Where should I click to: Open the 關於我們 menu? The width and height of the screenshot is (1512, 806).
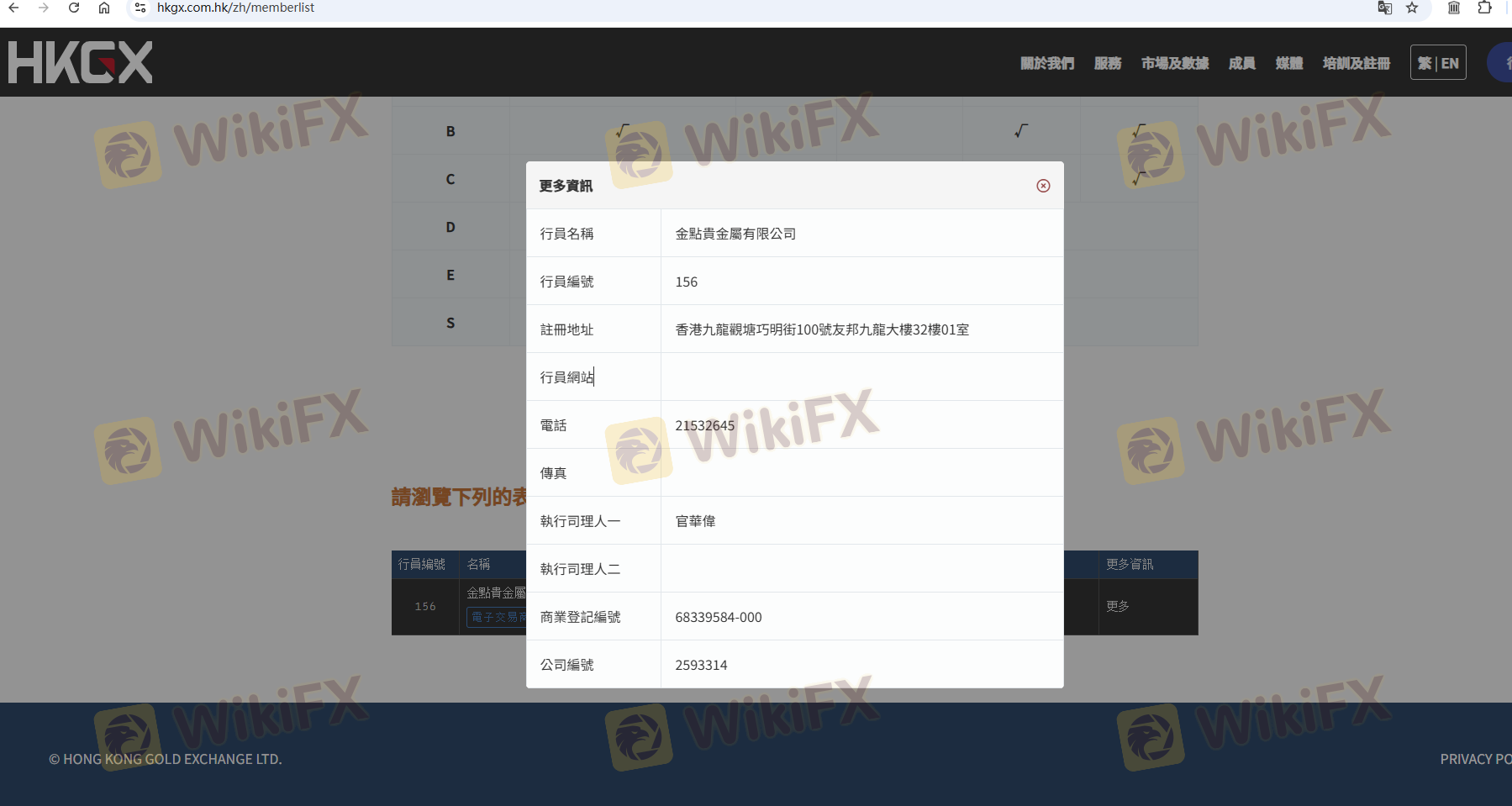tap(1047, 63)
